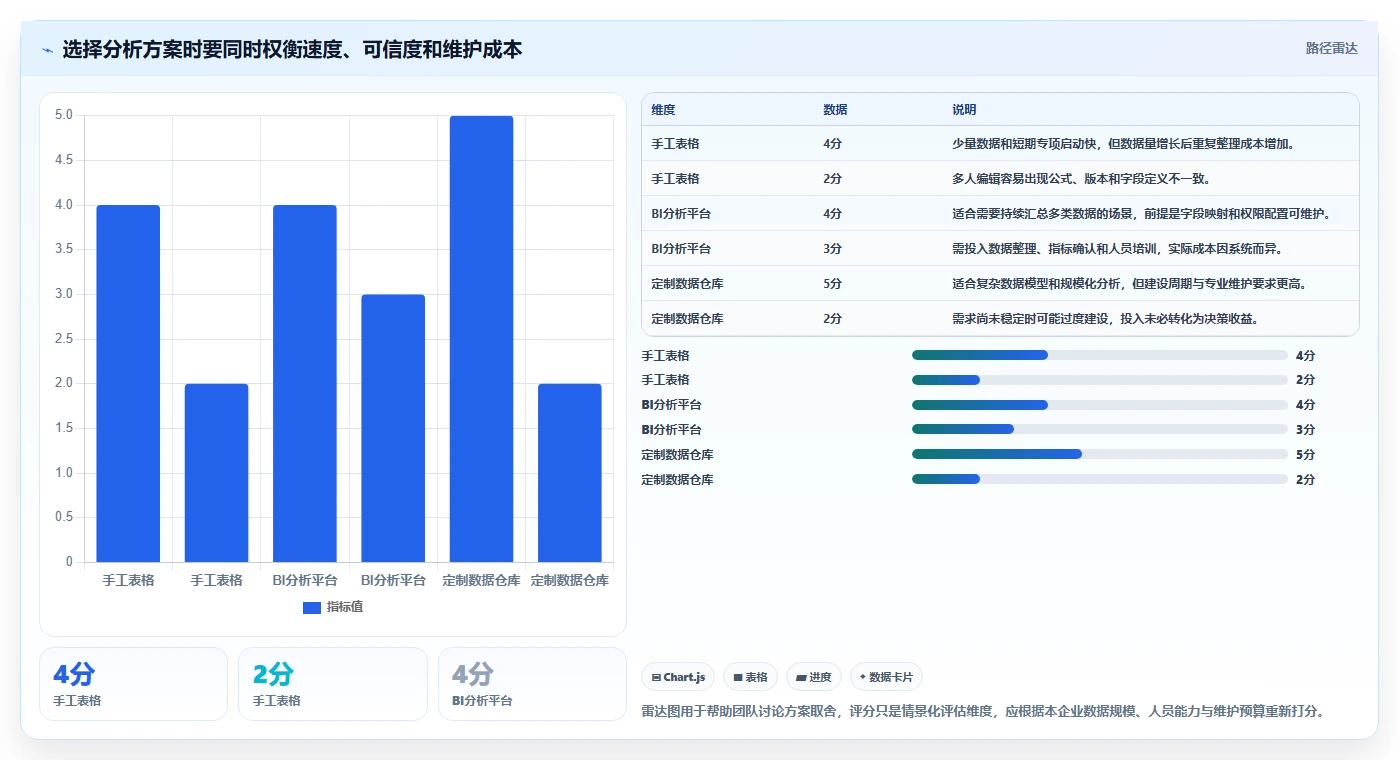Click the 0.5 y-axis label

click(x=64, y=517)
